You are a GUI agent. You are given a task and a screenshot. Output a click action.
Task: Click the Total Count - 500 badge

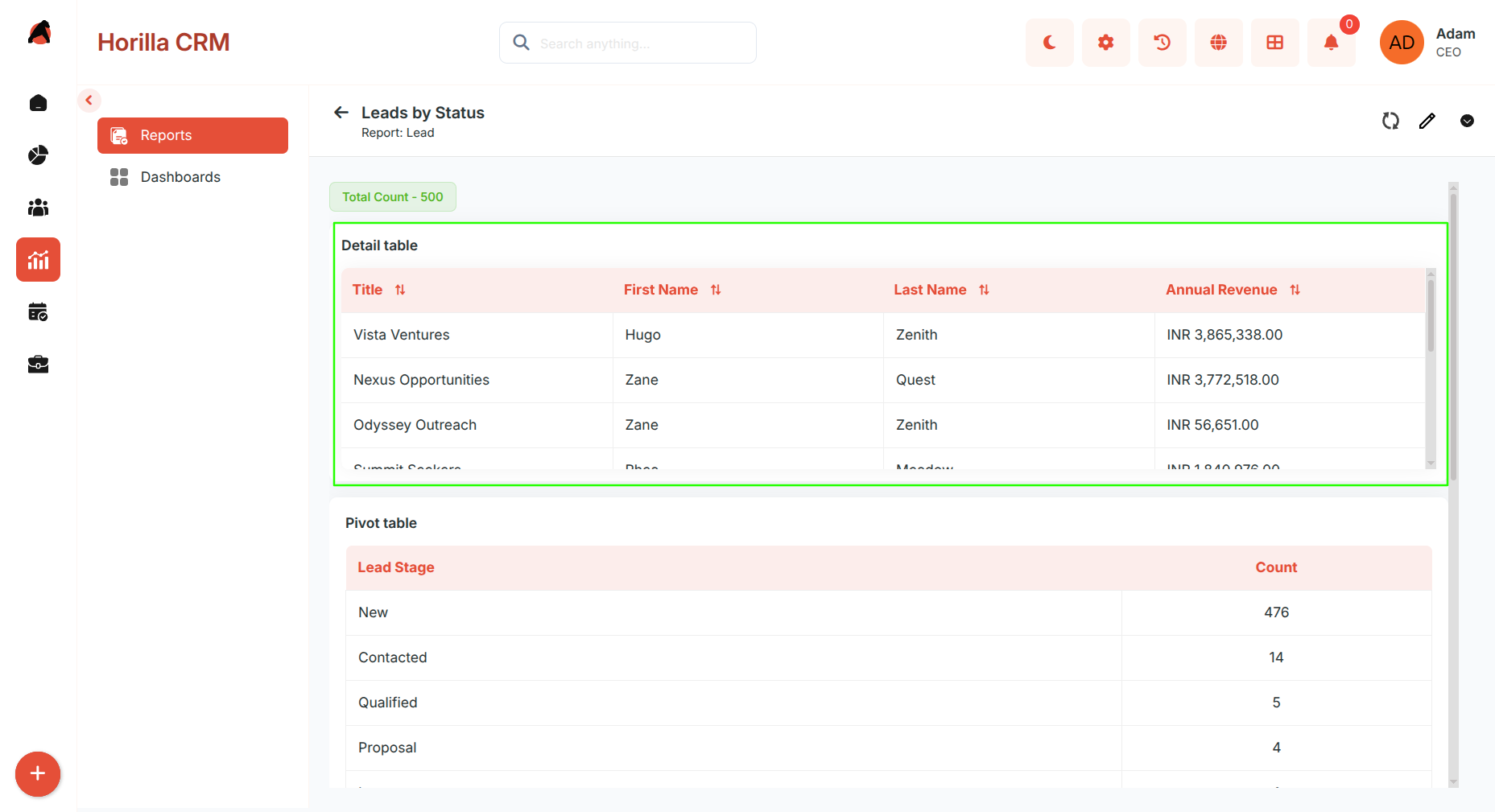(393, 197)
